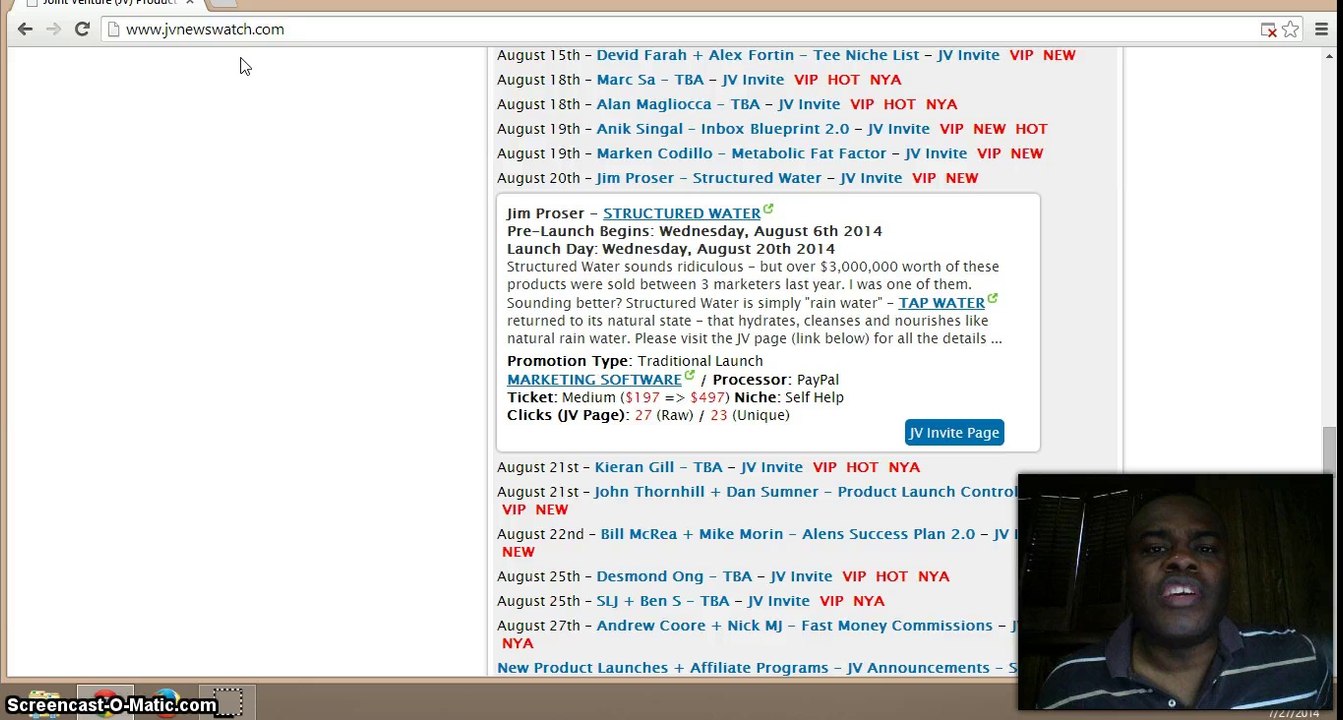Open the TAP WATER link
The image size is (1343, 720).
point(942,303)
